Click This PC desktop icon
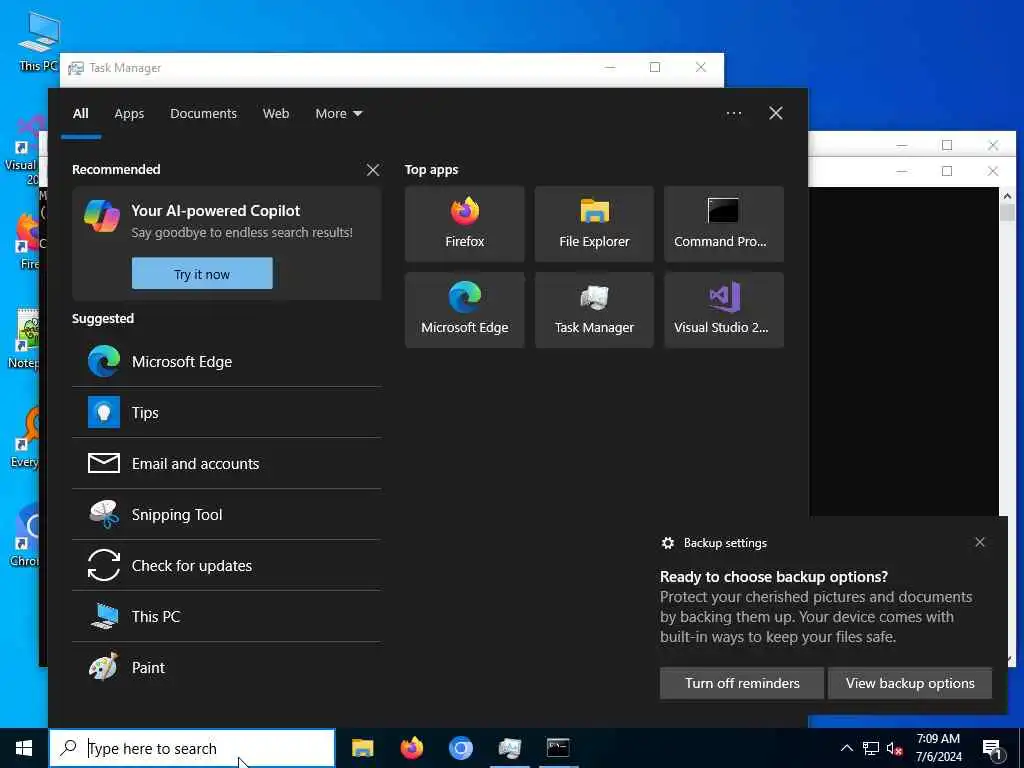The height and width of the screenshot is (768, 1024). tap(38, 42)
